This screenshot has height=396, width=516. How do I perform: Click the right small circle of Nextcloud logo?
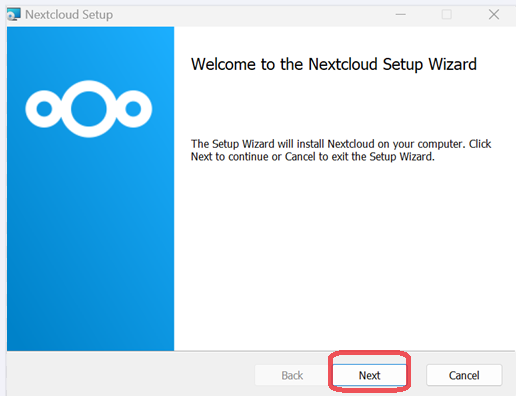(133, 109)
